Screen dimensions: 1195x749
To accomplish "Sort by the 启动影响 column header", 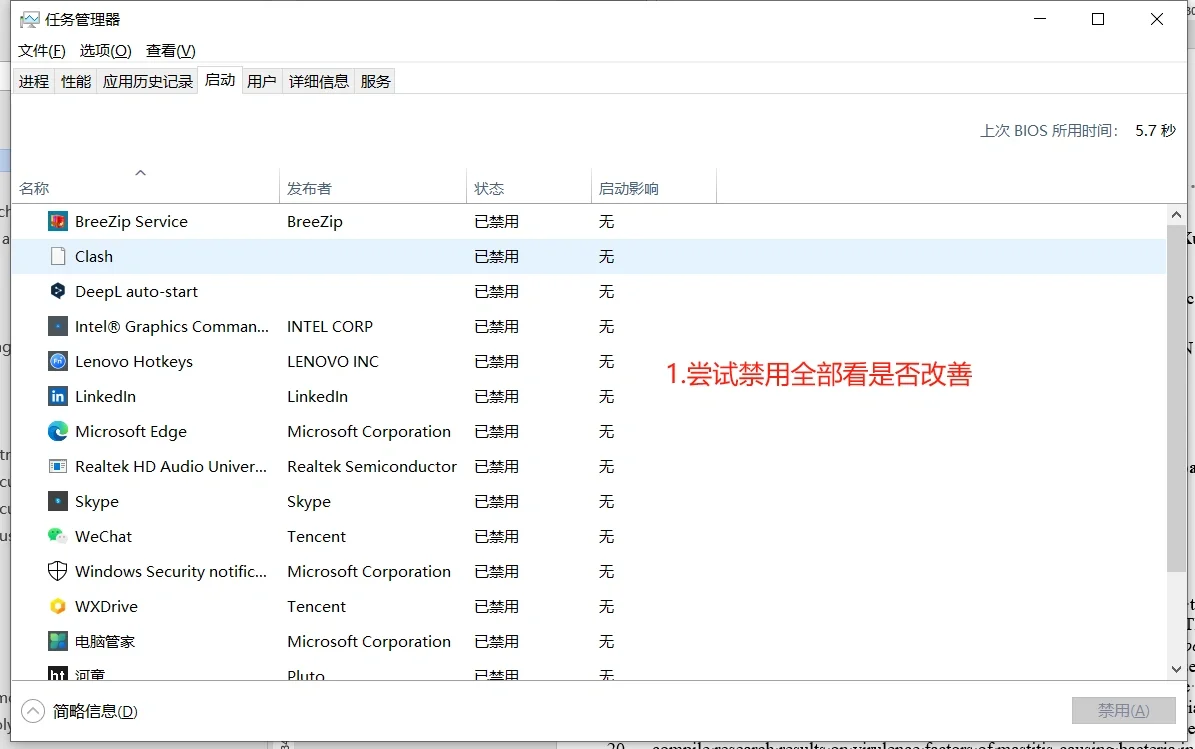I will point(654,188).
